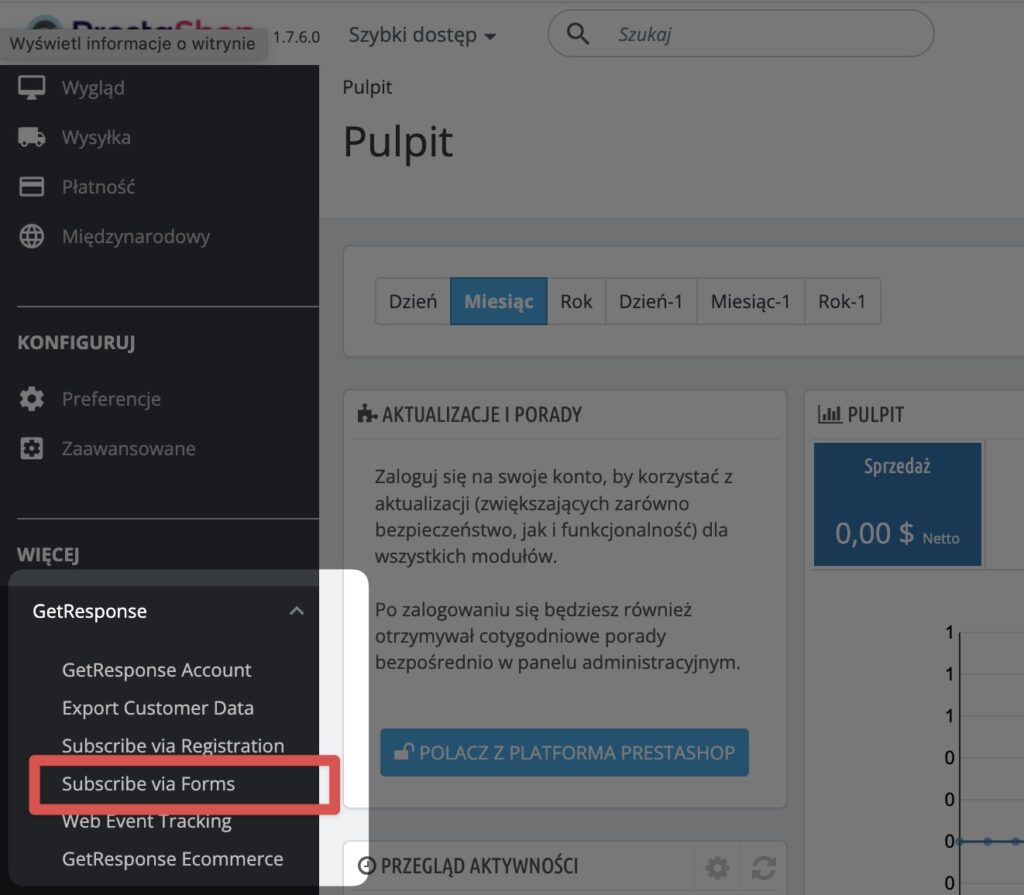
Task: Click the KONFIGURUJ section heading
Action: [76, 342]
